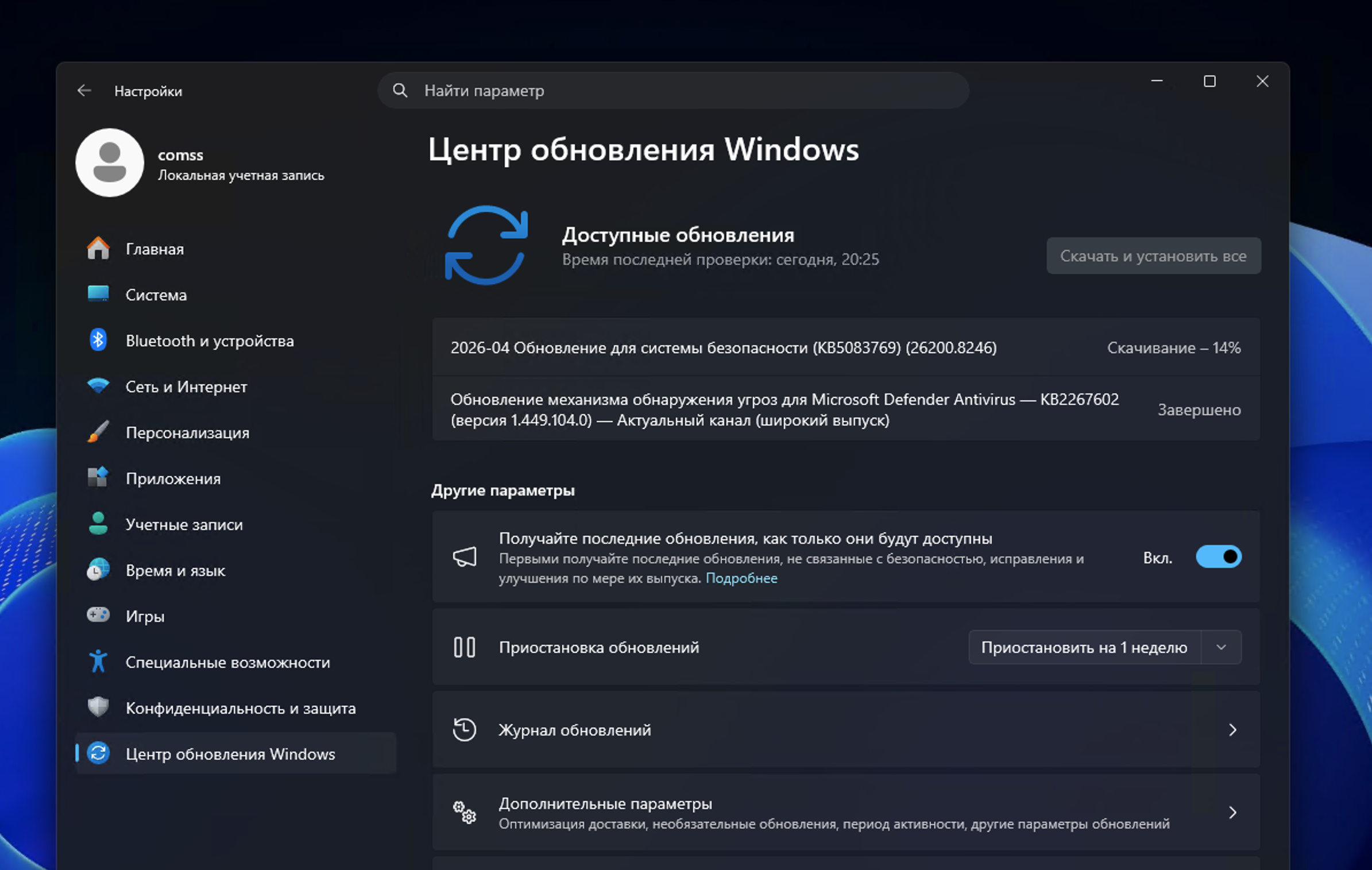Click the Wi-Fi network icon
This screenshot has width=1372, height=870.
point(98,386)
